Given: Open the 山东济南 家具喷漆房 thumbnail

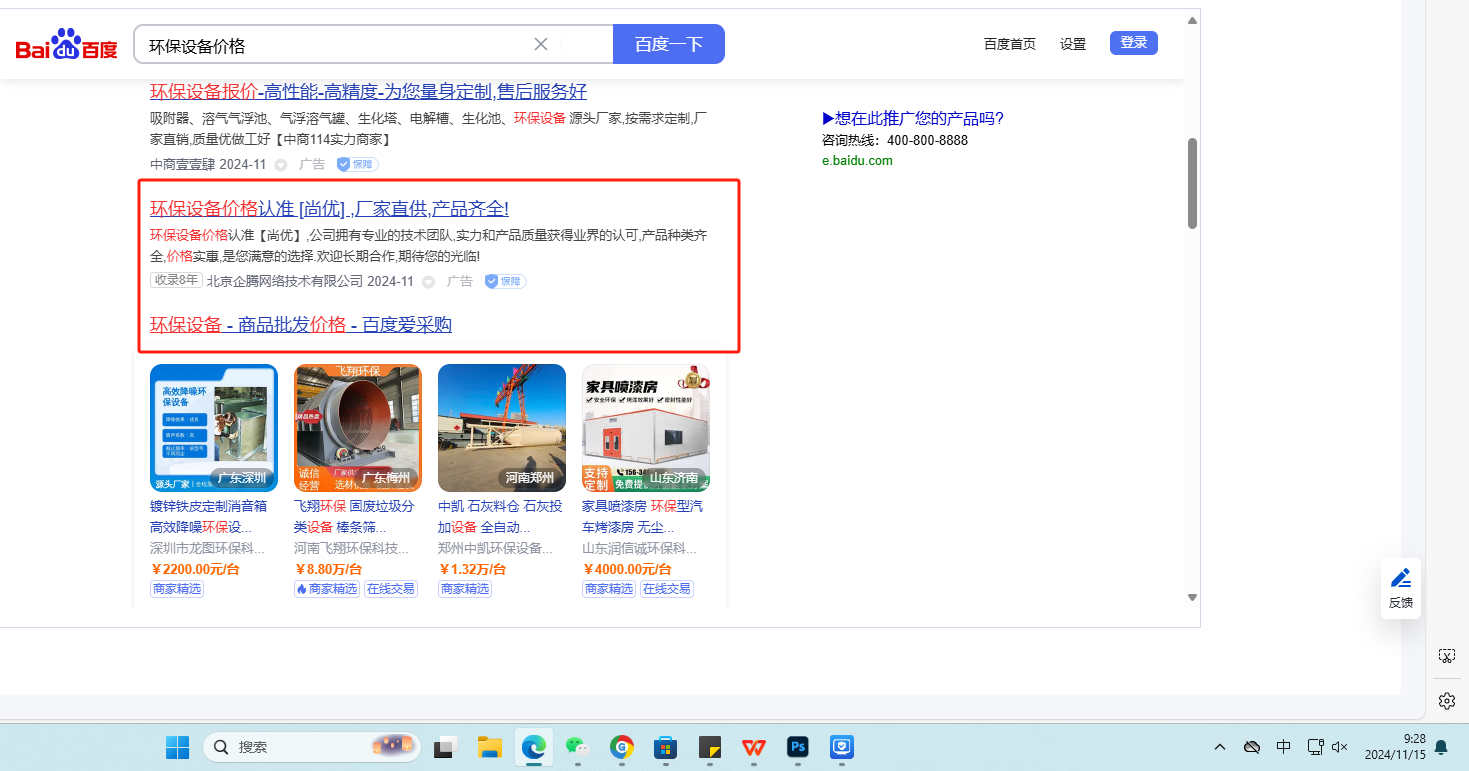Looking at the screenshot, I should tap(646, 428).
